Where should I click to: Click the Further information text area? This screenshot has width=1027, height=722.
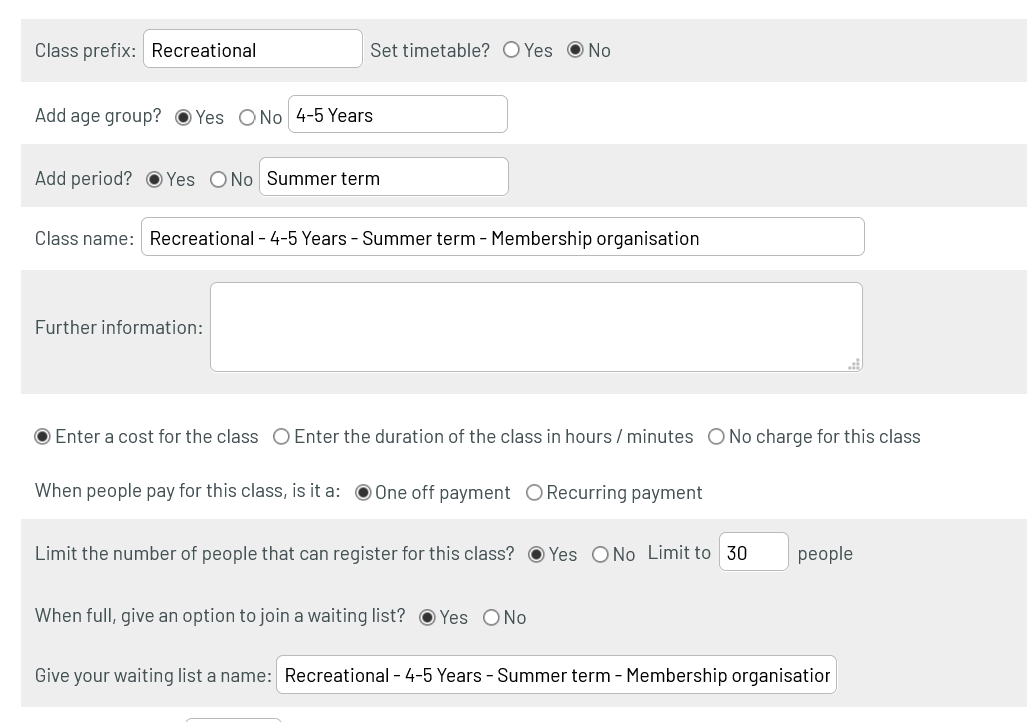coord(535,327)
